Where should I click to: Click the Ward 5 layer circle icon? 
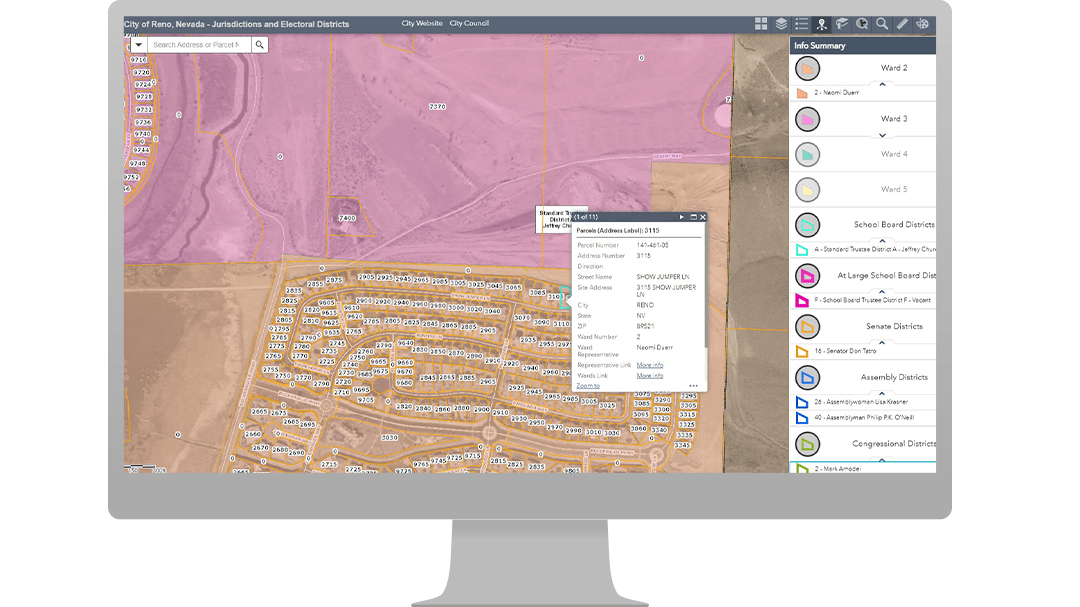point(807,189)
